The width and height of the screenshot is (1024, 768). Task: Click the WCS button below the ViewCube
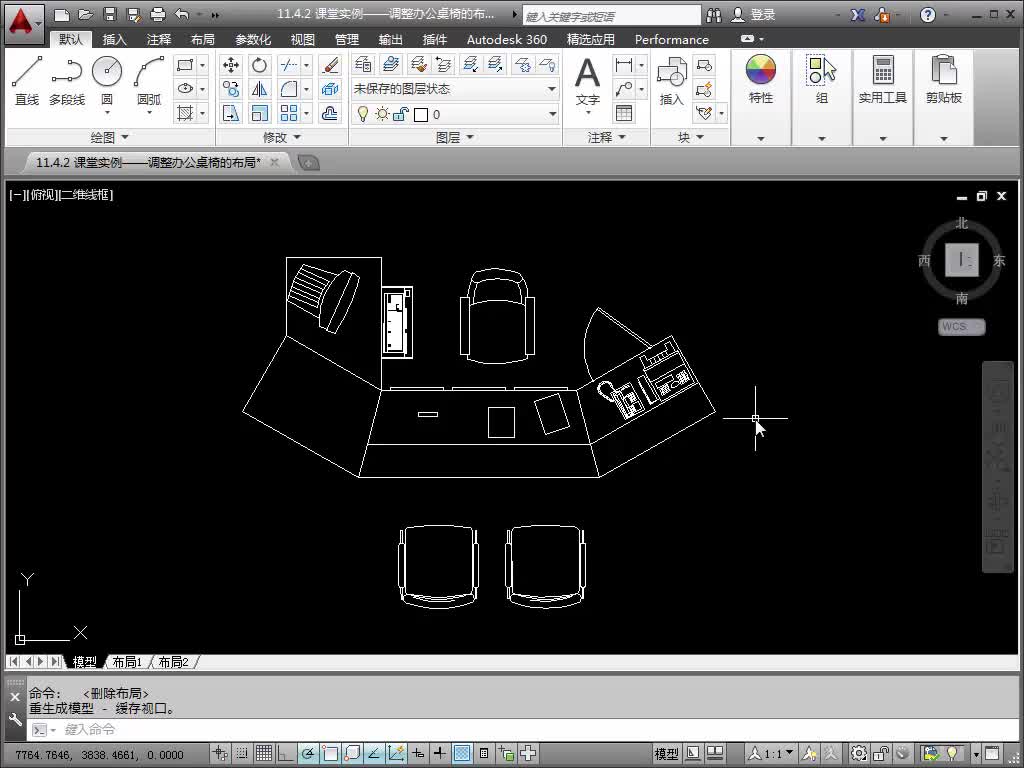pos(961,326)
